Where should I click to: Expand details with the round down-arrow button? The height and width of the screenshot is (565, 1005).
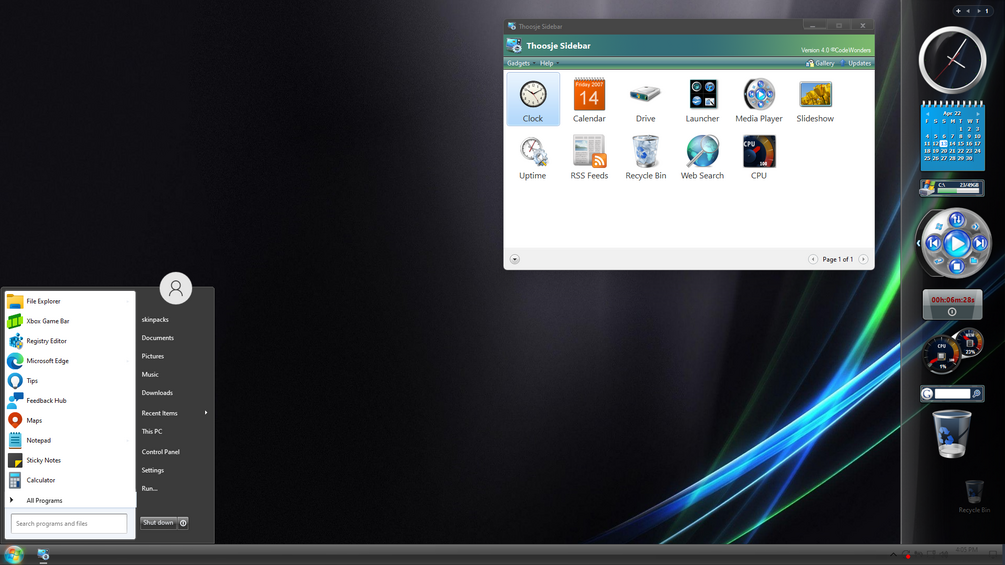click(x=515, y=259)
